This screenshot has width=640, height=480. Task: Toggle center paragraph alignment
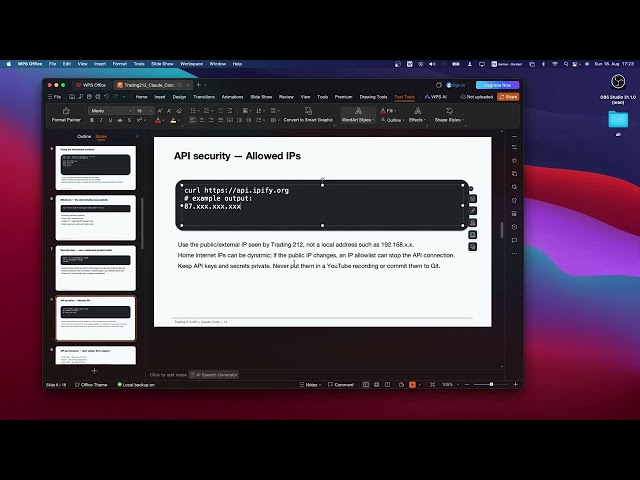click(x=202, y=120)
